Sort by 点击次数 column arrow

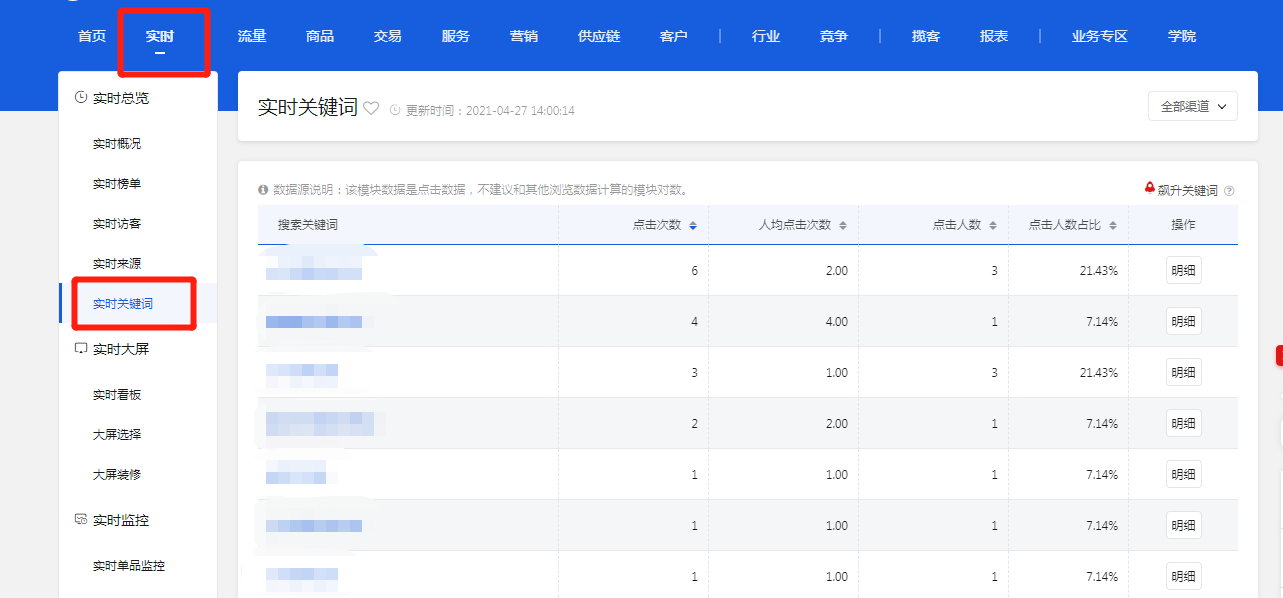coord(693,226)
